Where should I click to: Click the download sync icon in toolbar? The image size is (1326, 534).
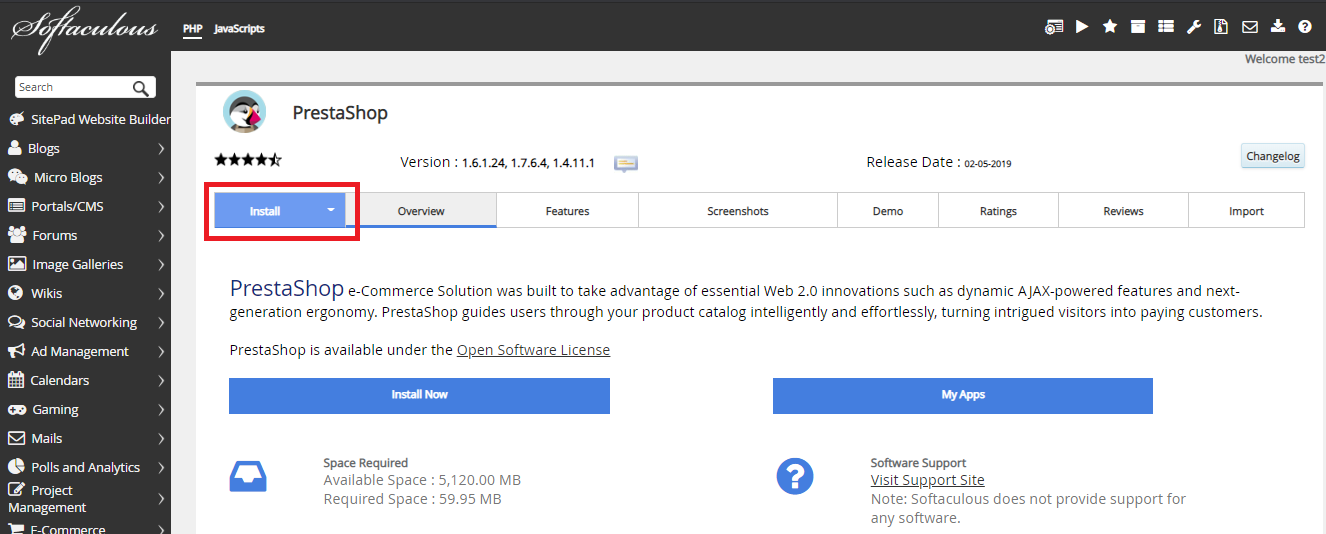click(x=1278, y=27)
